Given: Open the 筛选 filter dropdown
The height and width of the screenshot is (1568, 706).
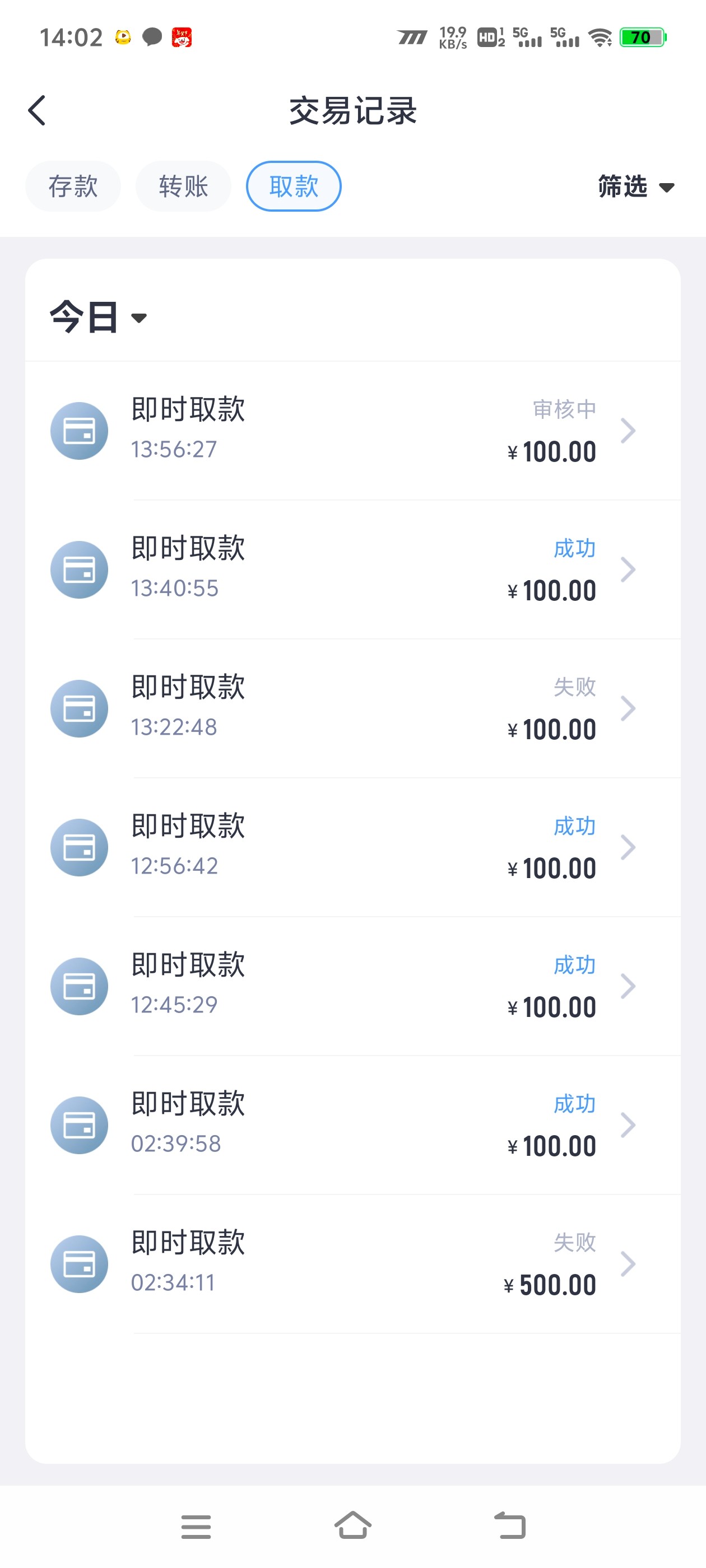Looking at the screenshot, I should click(x=635, y=186).
